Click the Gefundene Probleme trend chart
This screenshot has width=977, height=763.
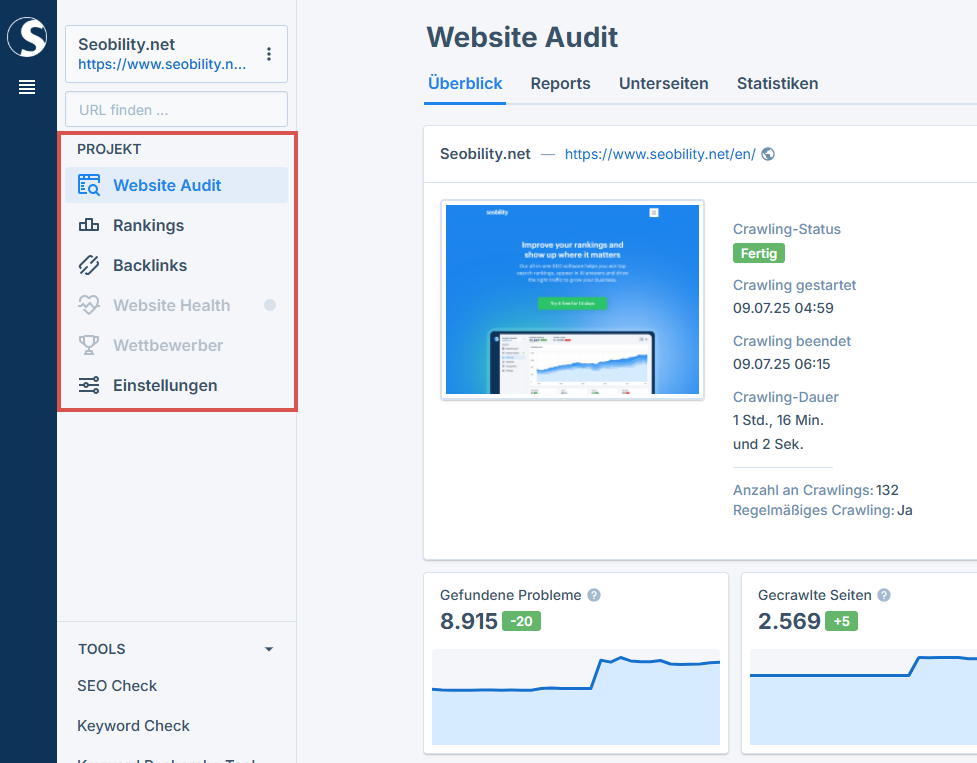tap(576, 697)
